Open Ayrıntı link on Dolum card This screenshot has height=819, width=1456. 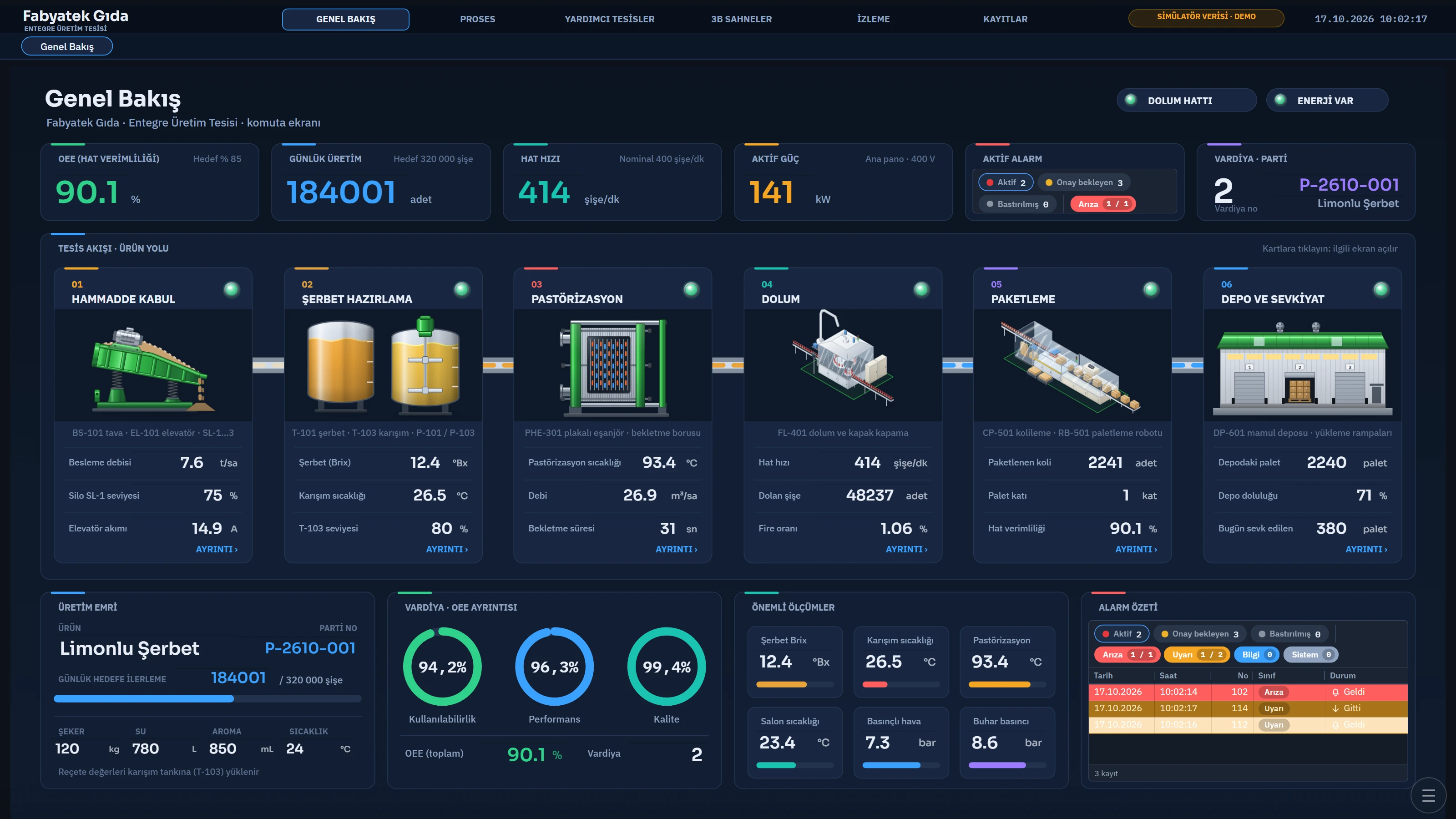tap(906, 549)
